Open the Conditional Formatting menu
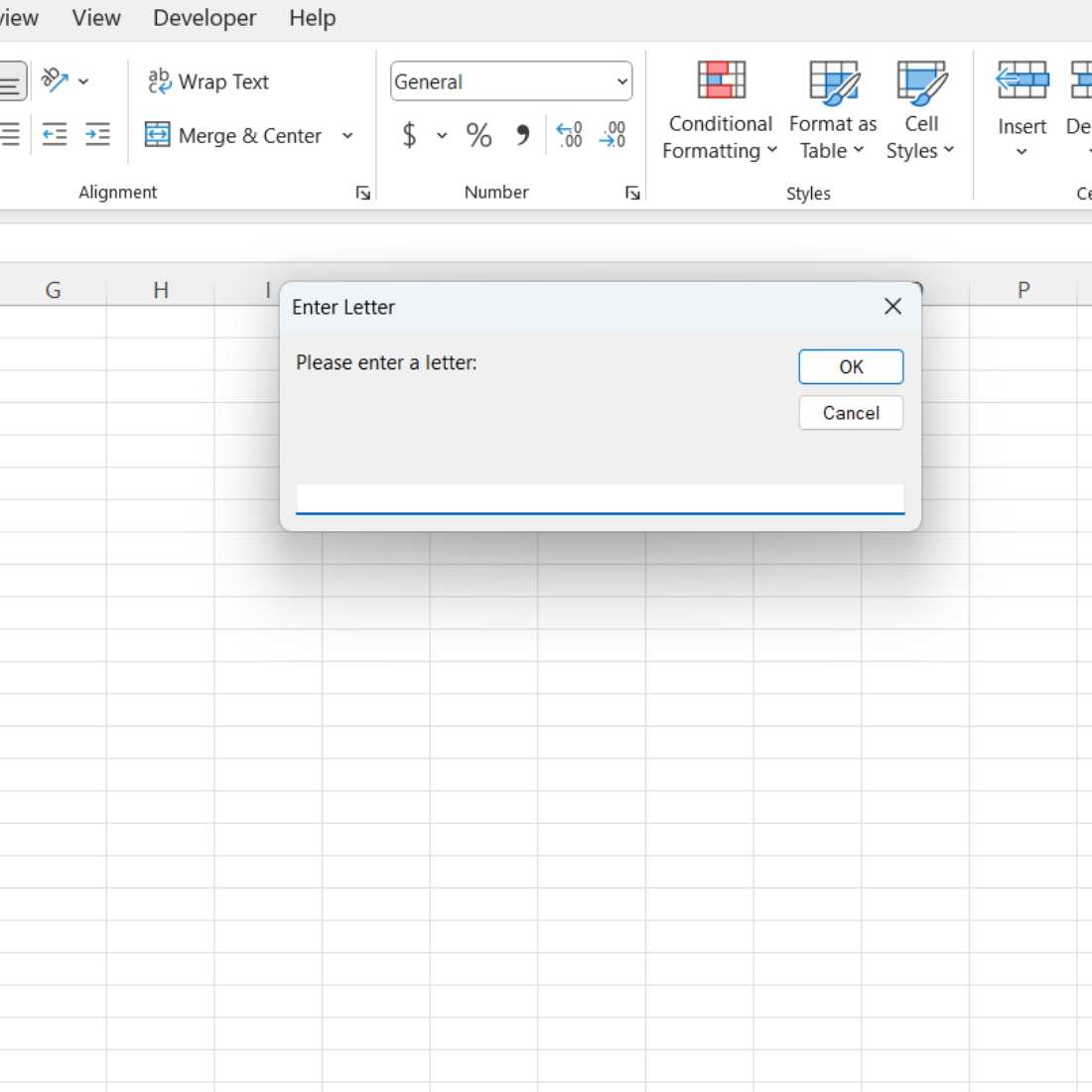Viewport: 1092px width, 1092px height. (720, 109)
